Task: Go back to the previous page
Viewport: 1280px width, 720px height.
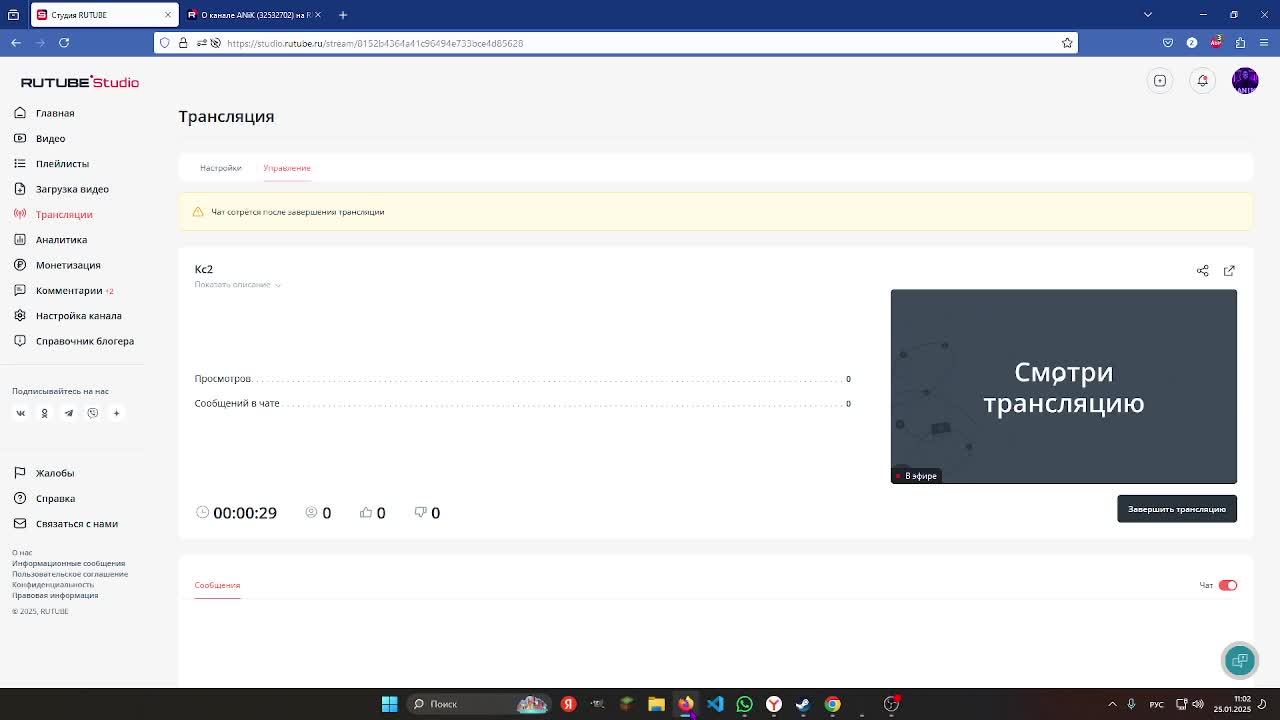Action: coord(16,43)
